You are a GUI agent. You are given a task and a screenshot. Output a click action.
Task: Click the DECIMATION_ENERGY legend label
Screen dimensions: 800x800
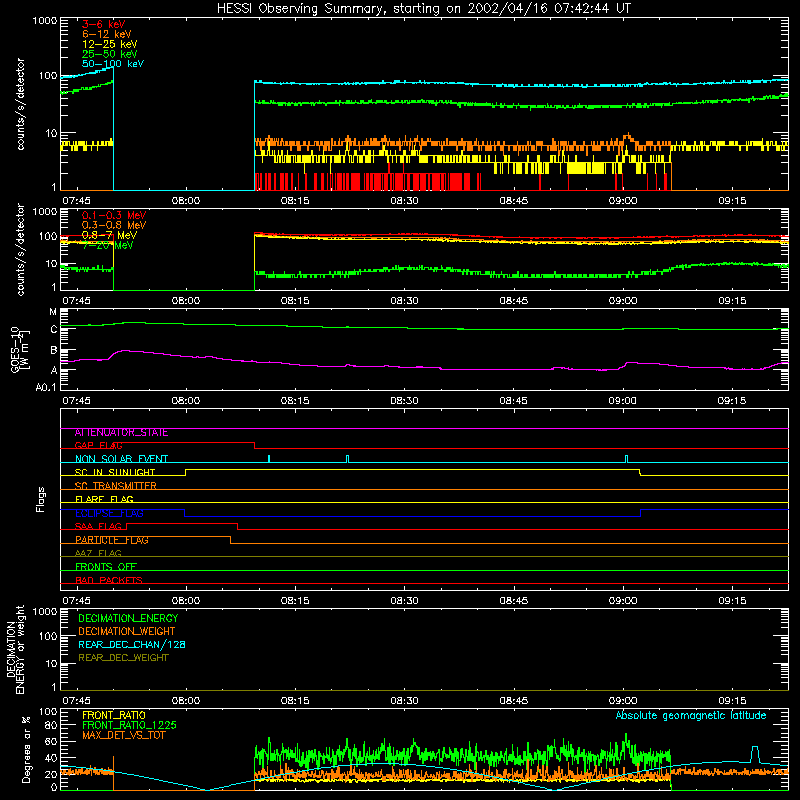[128, 618]
